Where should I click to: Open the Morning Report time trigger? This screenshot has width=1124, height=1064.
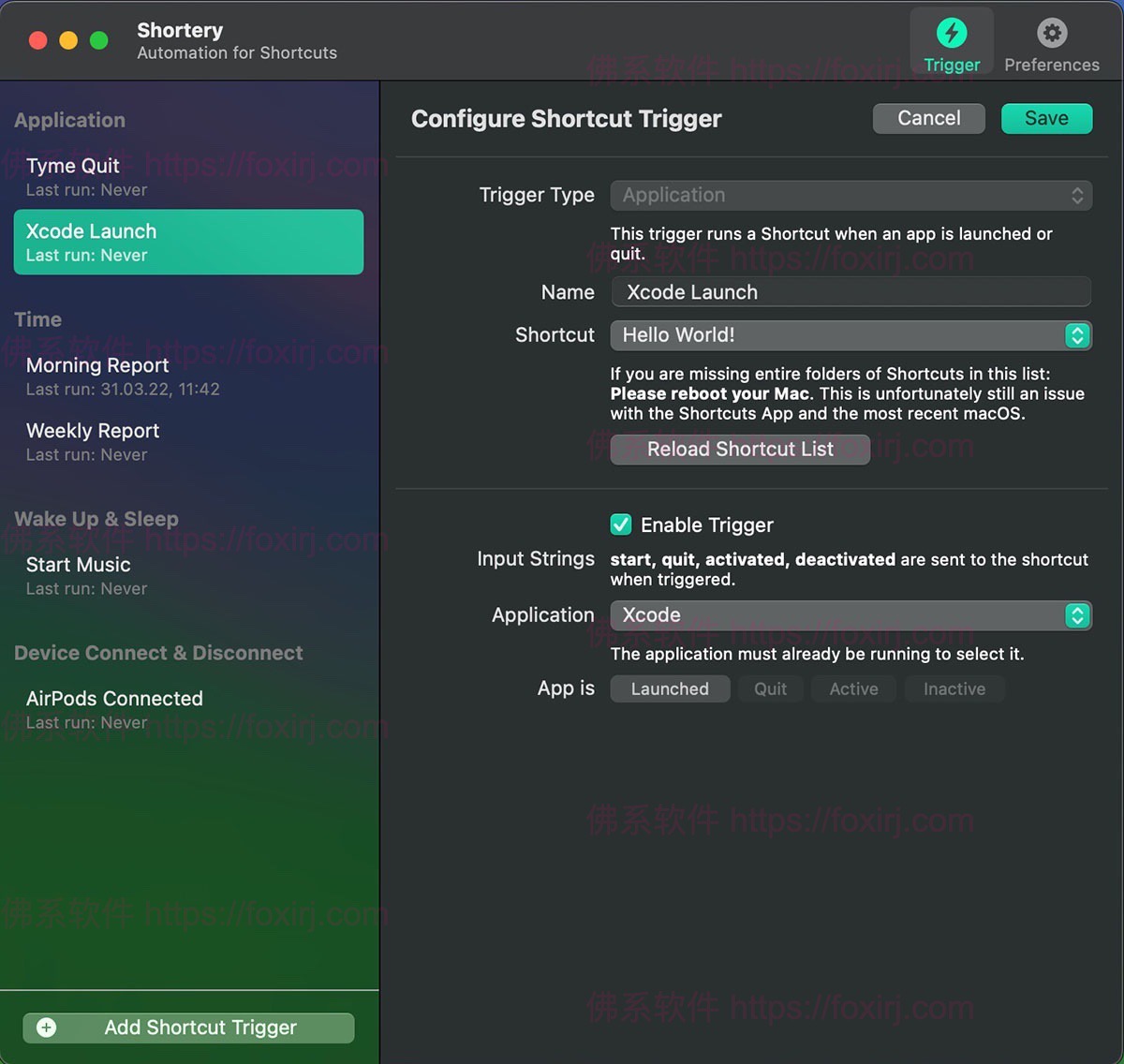tap(187, 376)
